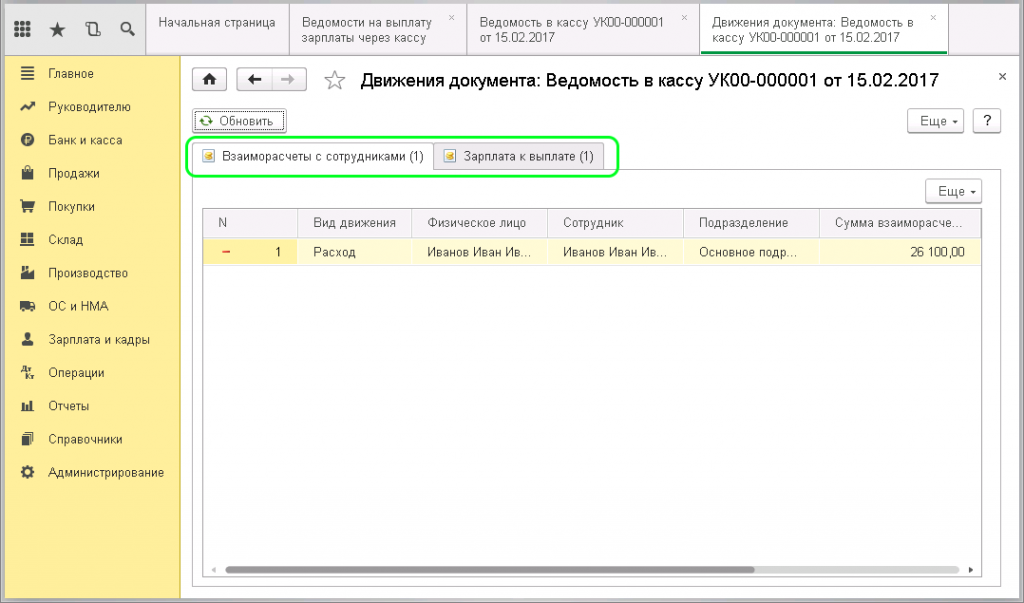Click the Зарплата и кадры person icon

click(27, 339)
